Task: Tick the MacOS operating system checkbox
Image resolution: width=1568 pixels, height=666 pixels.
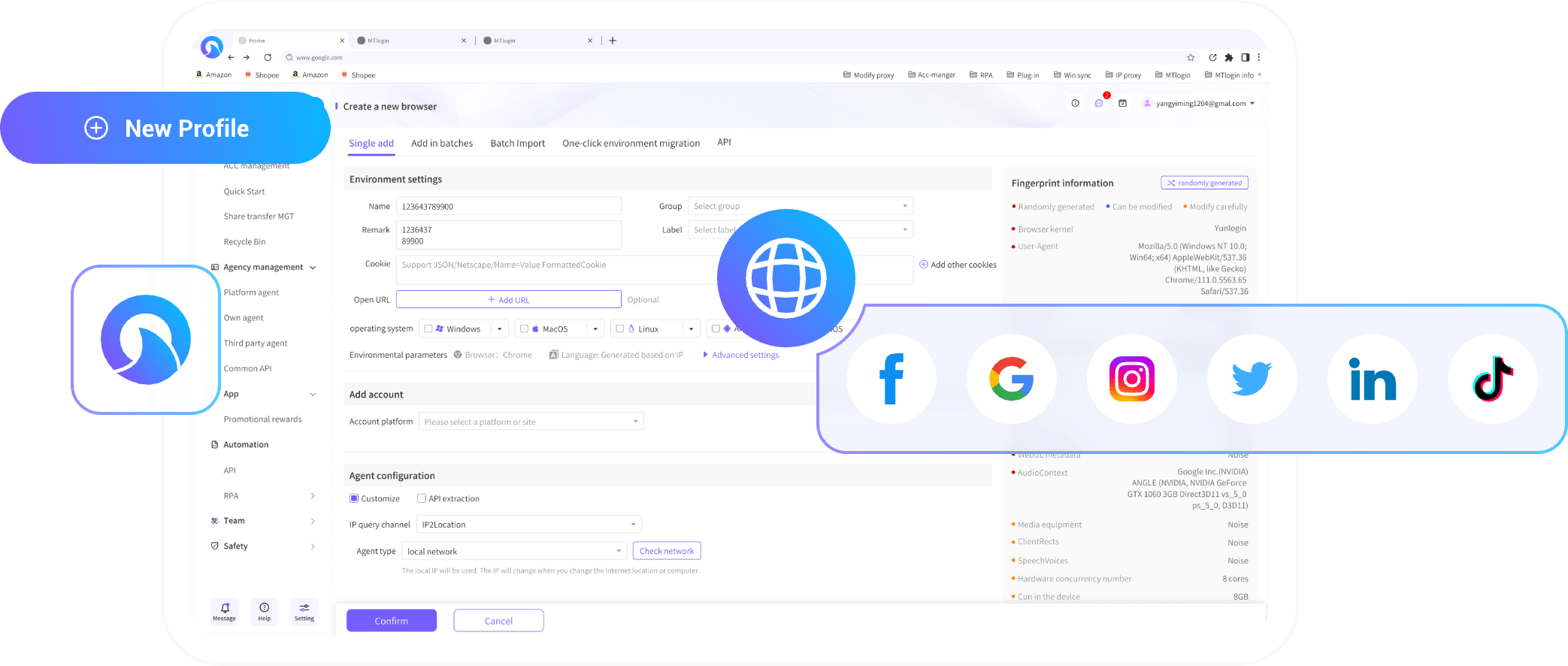Action: (525, 328)
